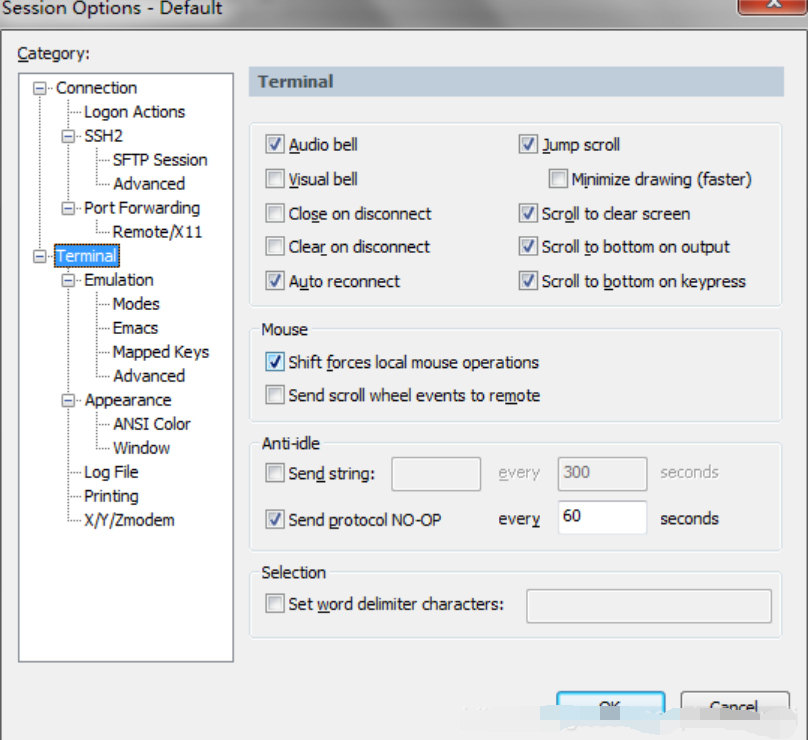
Task: Enable Set word delimiter characters
Action: point(275,603)
